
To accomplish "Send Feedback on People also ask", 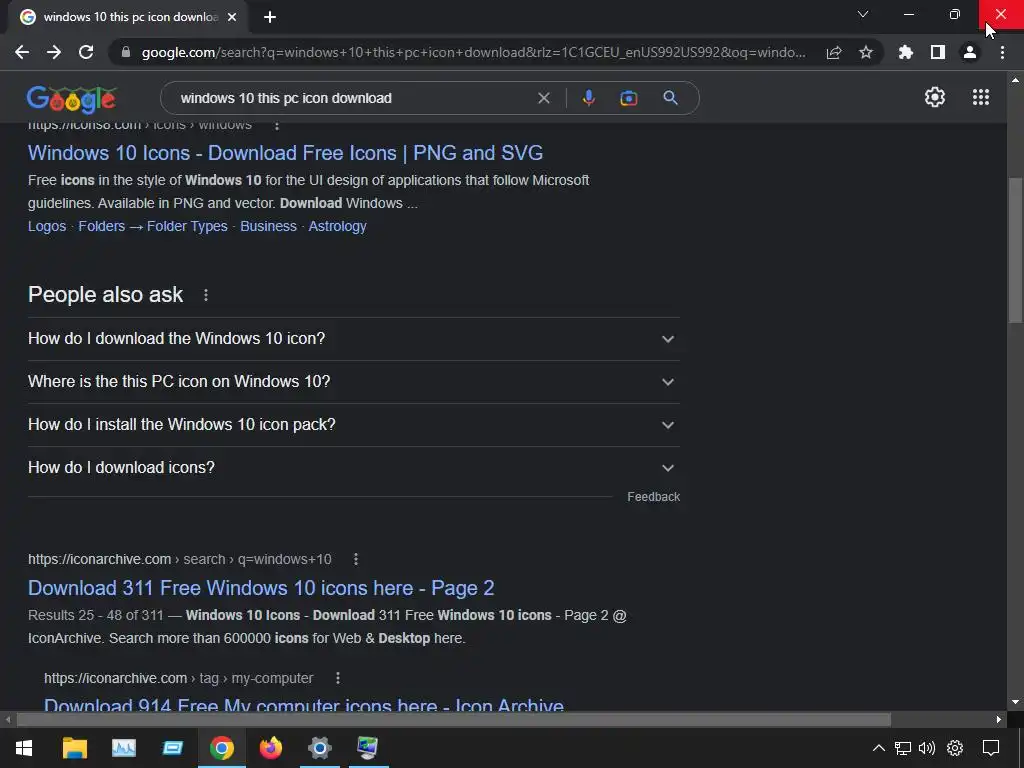I will pos(654,497).
